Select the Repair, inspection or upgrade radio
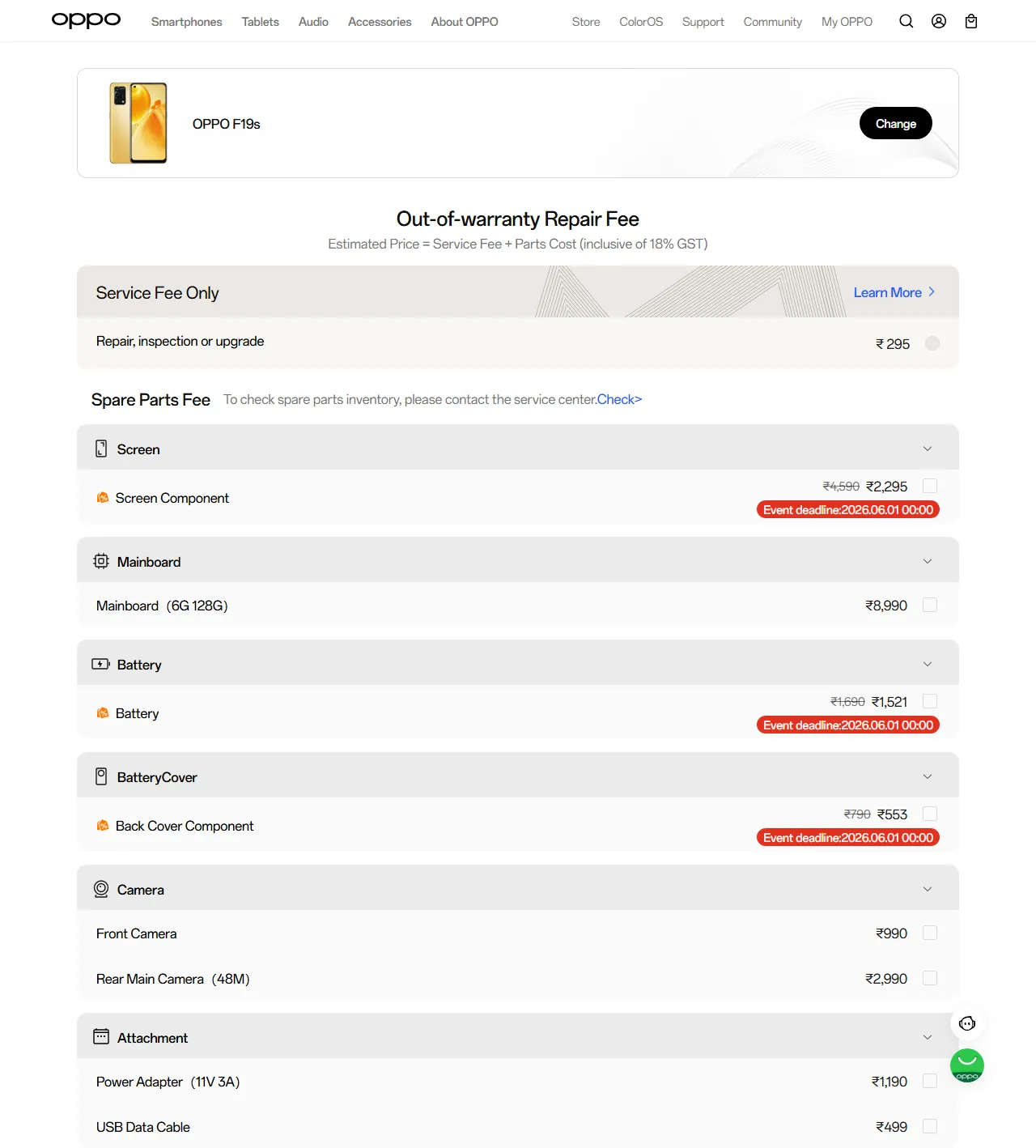Viewport: 1036px width, 1148px height. click(x=932, y=343)
